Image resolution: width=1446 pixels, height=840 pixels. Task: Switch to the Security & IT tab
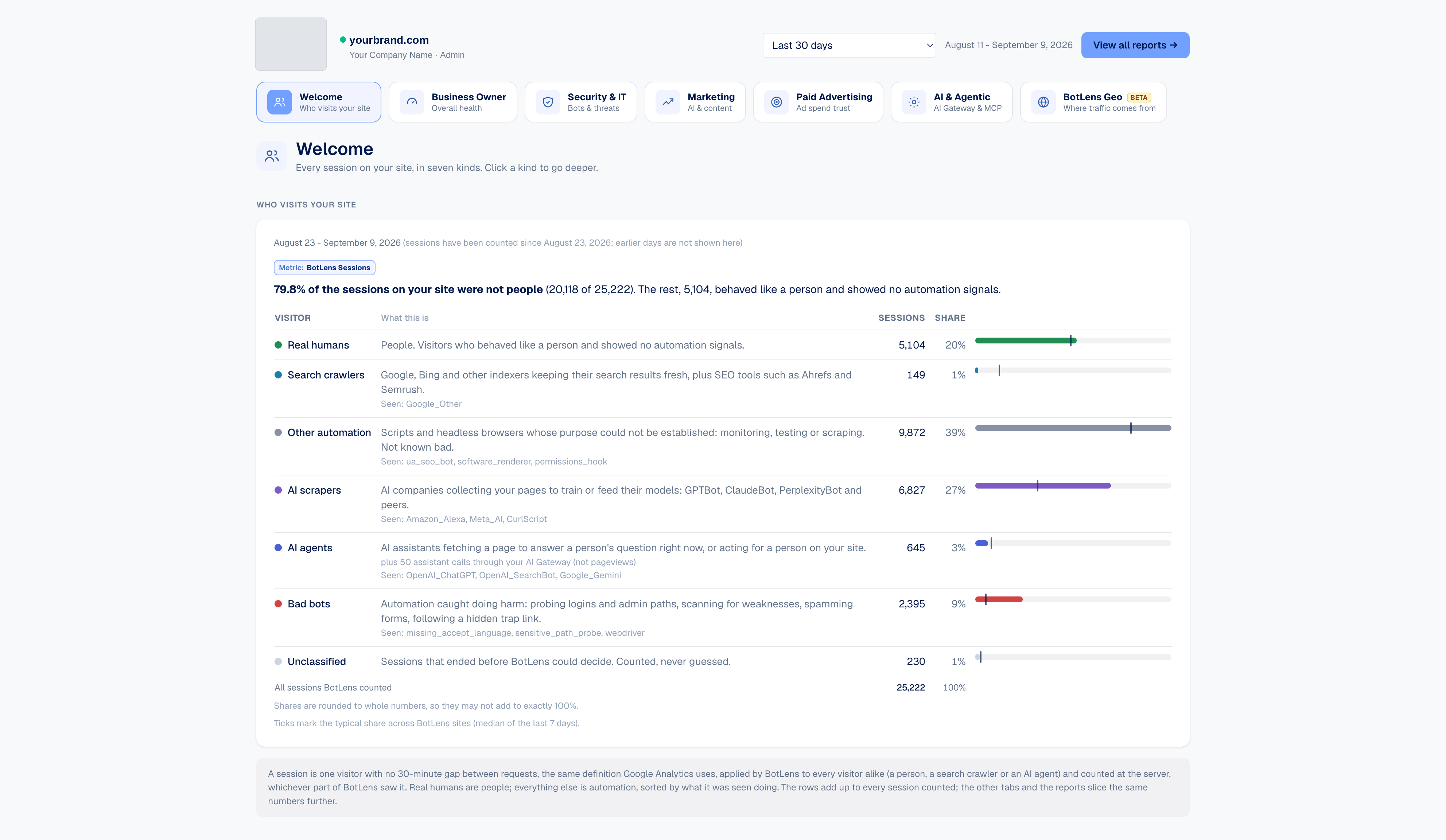581,102
